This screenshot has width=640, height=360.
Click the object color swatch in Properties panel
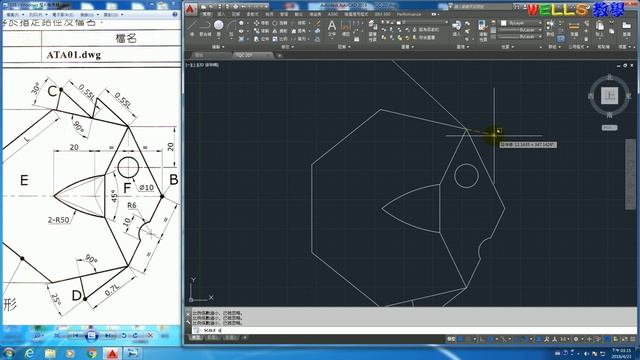point(504,23)
